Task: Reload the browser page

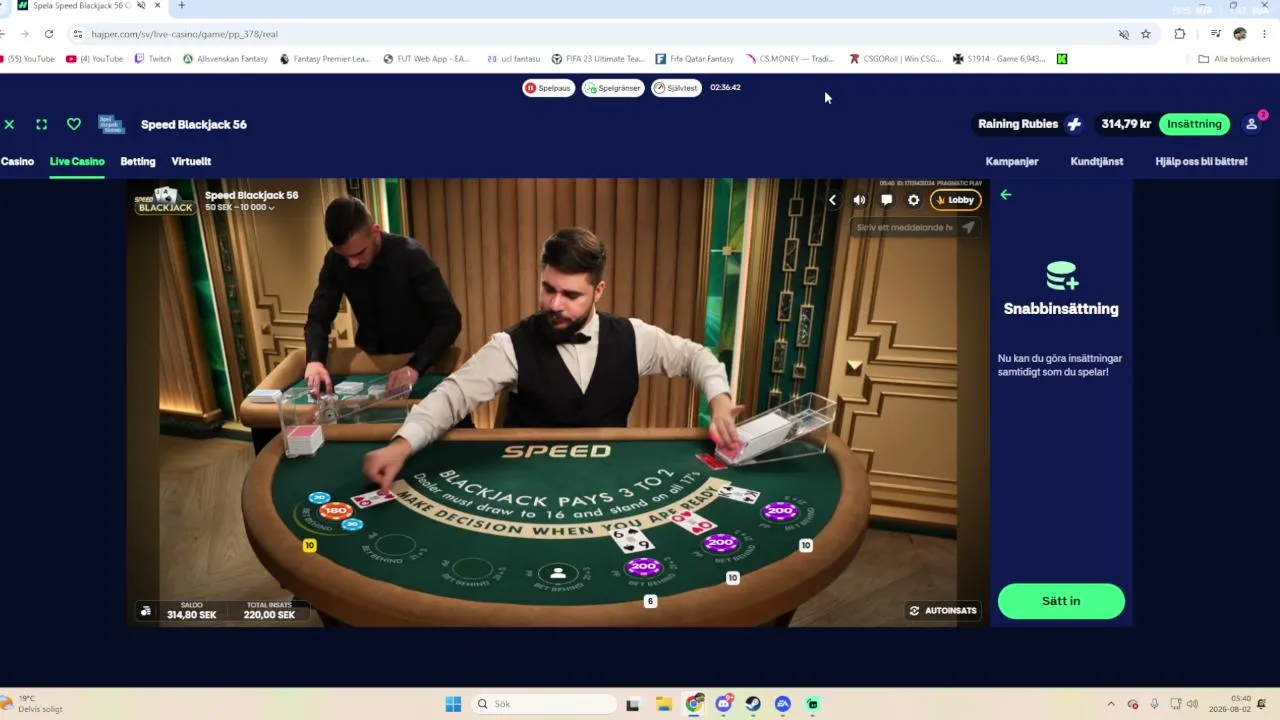Action: pos(48,34)
